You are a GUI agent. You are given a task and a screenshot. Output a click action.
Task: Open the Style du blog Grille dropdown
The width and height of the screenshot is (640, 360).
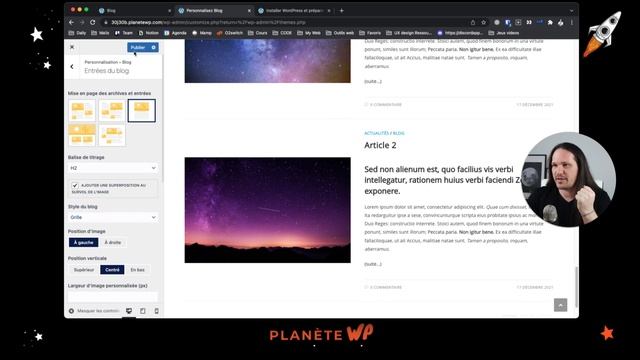point(113,217)
